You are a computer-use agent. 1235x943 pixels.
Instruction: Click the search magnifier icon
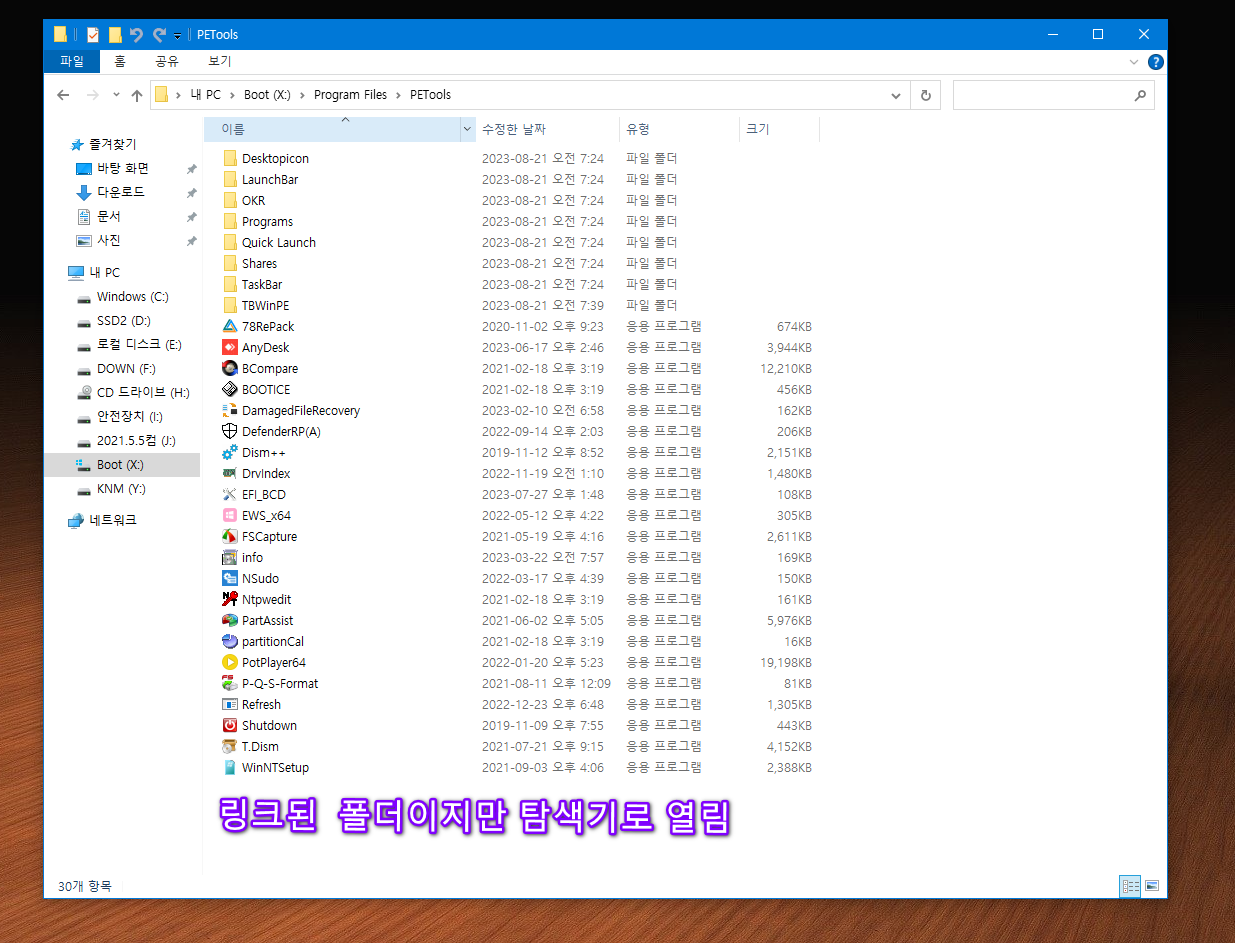1140,96
